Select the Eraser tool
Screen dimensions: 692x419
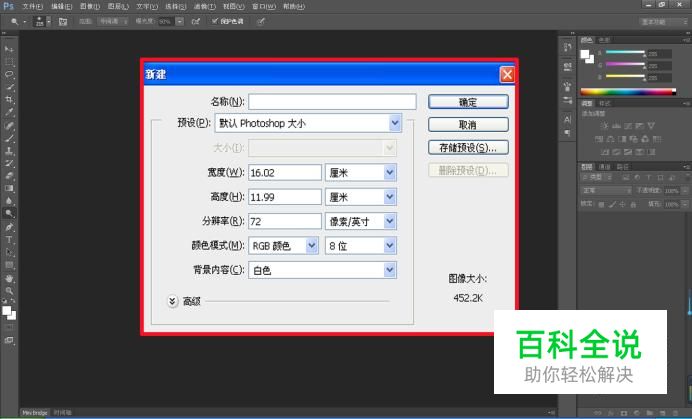coord(9,176)
